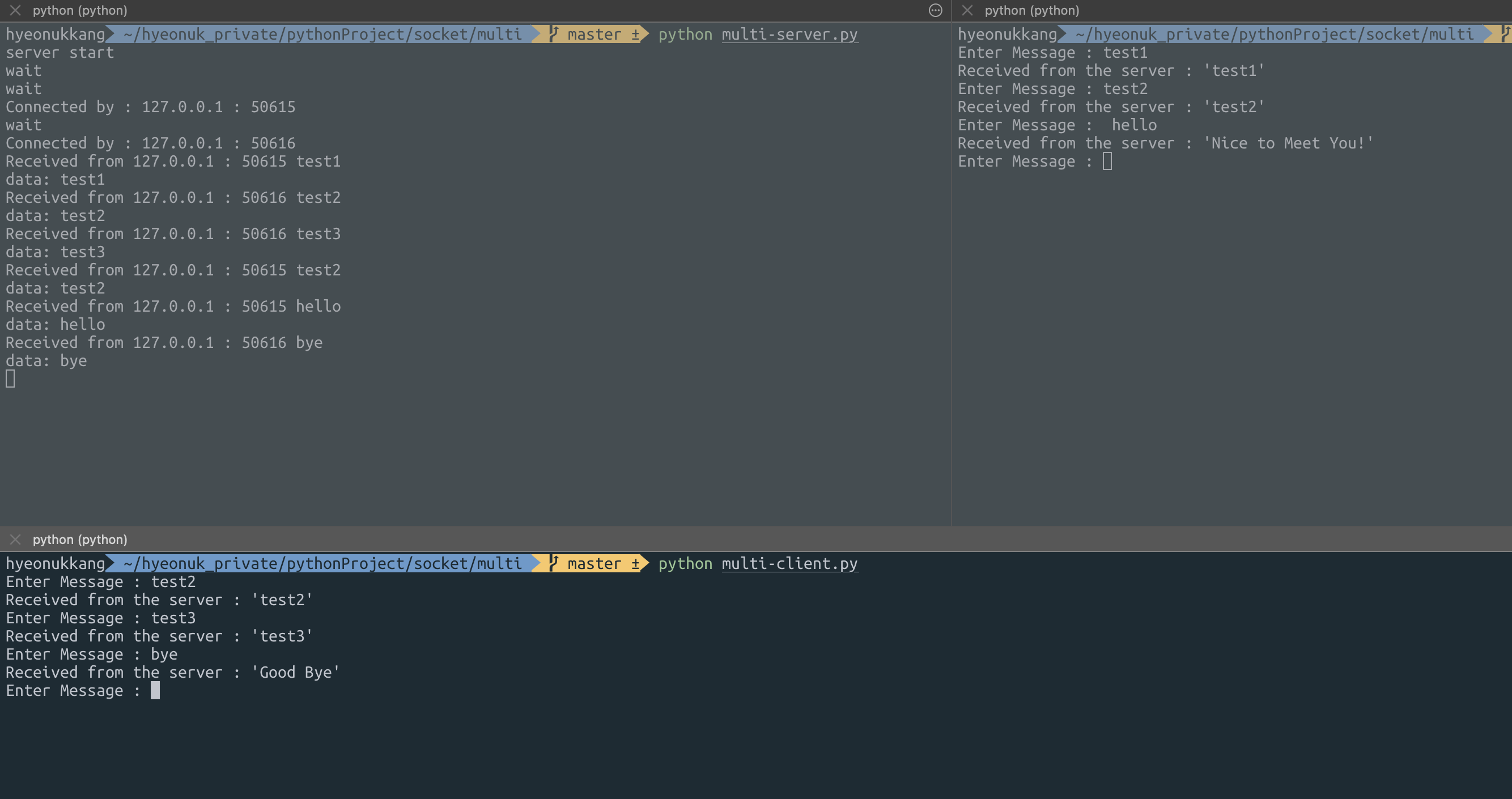1512x799 pixels.
Task: Close the multi-server.py terminal pane
Action: coord(16,11)
